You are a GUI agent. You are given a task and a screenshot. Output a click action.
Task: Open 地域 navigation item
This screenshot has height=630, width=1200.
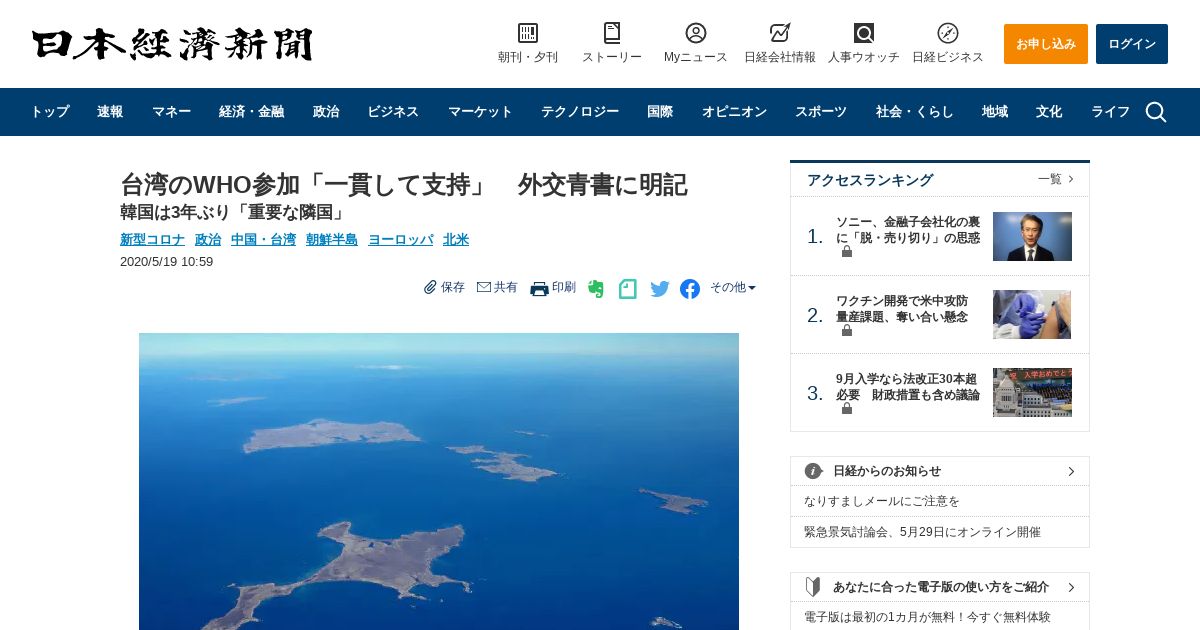995,112
